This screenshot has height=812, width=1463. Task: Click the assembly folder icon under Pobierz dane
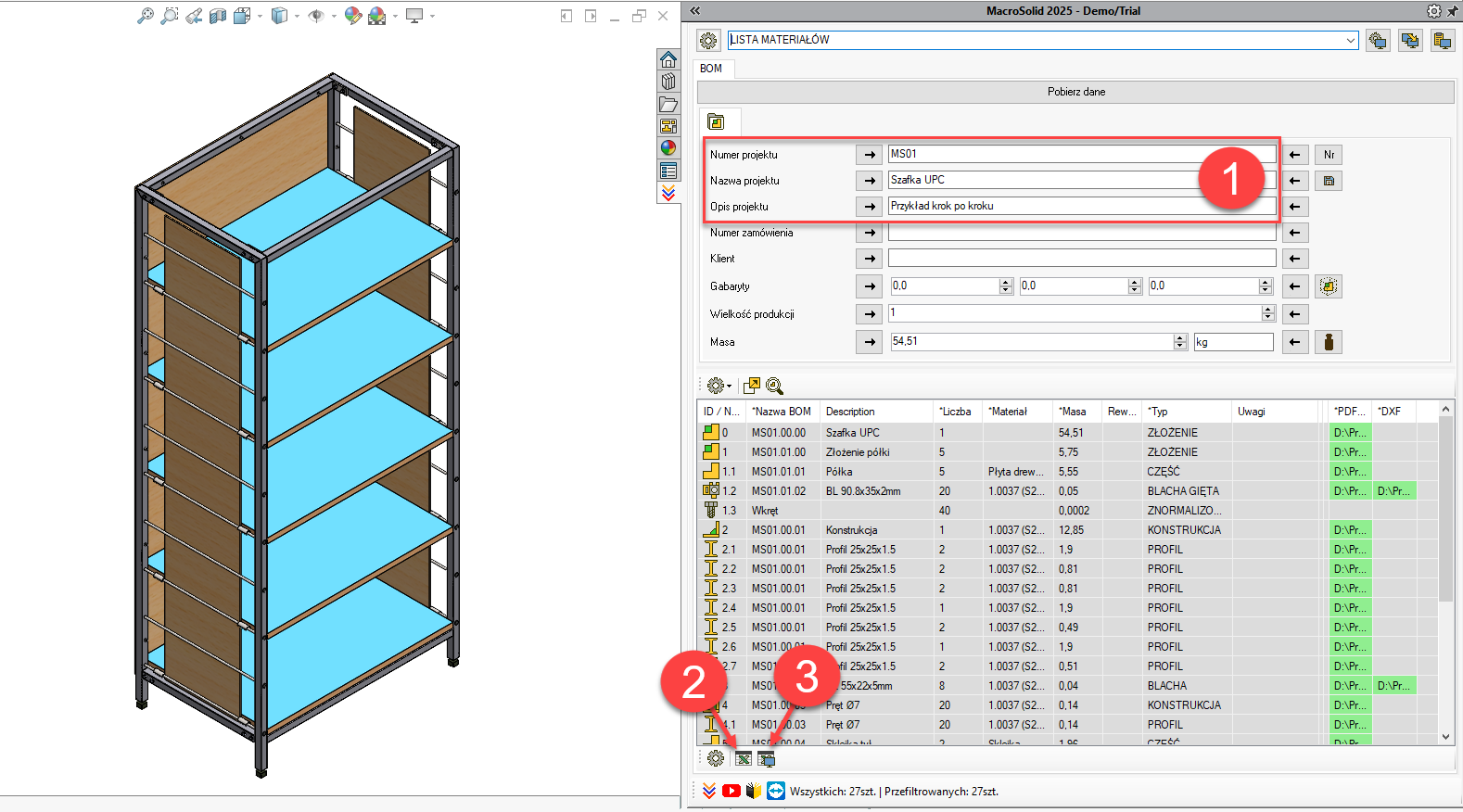(716, 121)
